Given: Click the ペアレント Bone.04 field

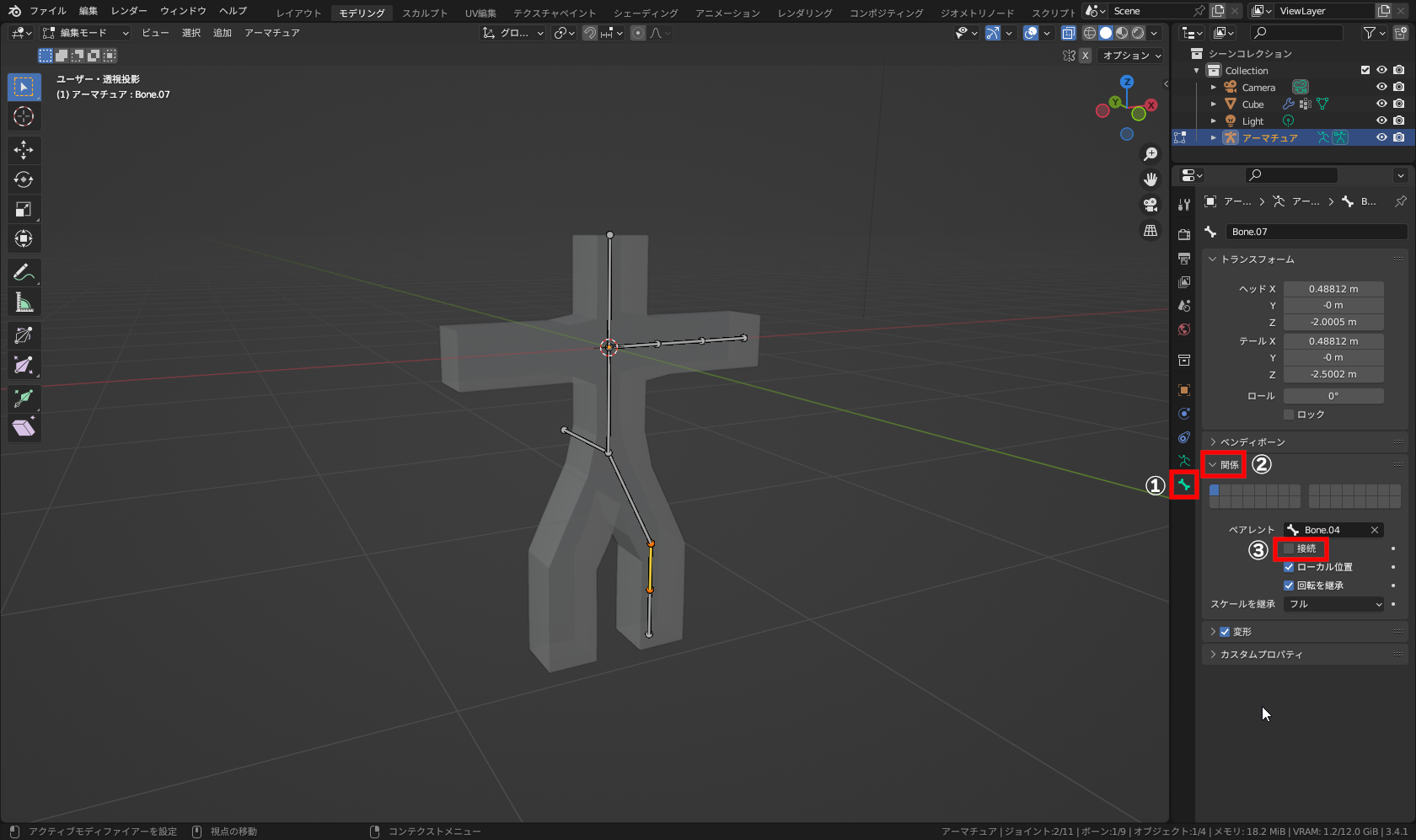Looking at the screenshot, I should pyautogui.click(x=1333, y=530).
